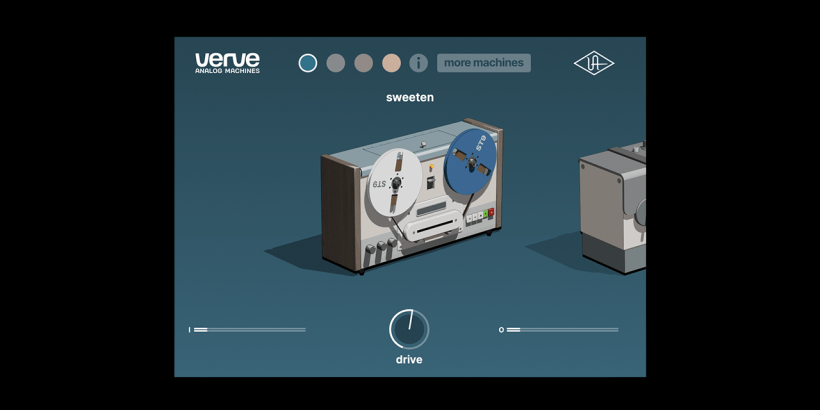Click the Verve Analog Machines logo
This screenshot has width=820, height=410.
[x=227, y=63]
